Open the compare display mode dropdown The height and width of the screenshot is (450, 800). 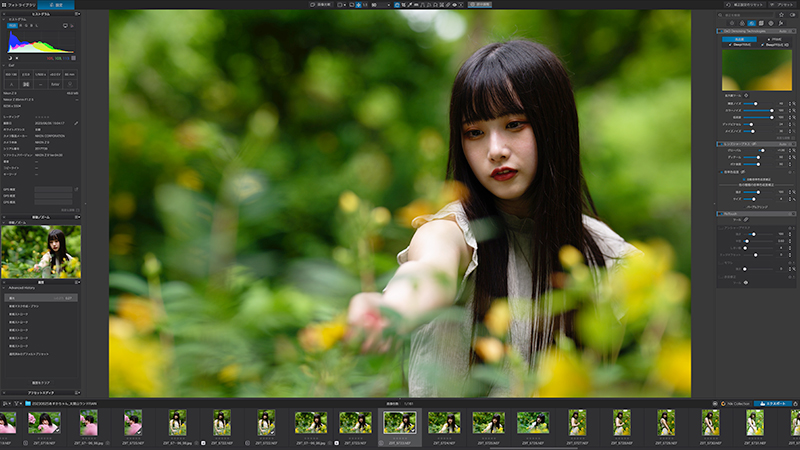pyautogui.click(x=342, y=5)
